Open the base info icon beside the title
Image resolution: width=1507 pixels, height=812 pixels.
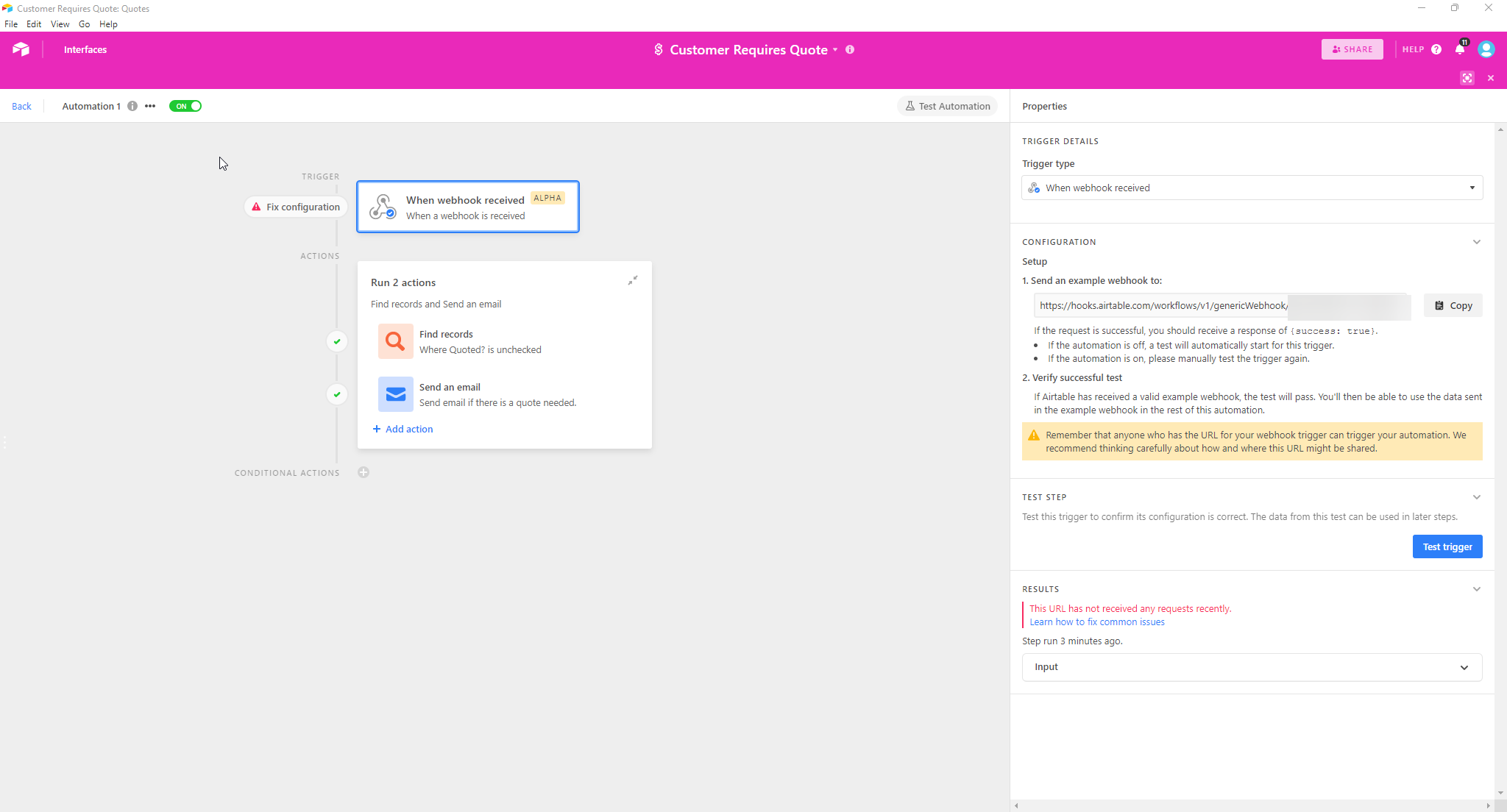tap(850, 49)
